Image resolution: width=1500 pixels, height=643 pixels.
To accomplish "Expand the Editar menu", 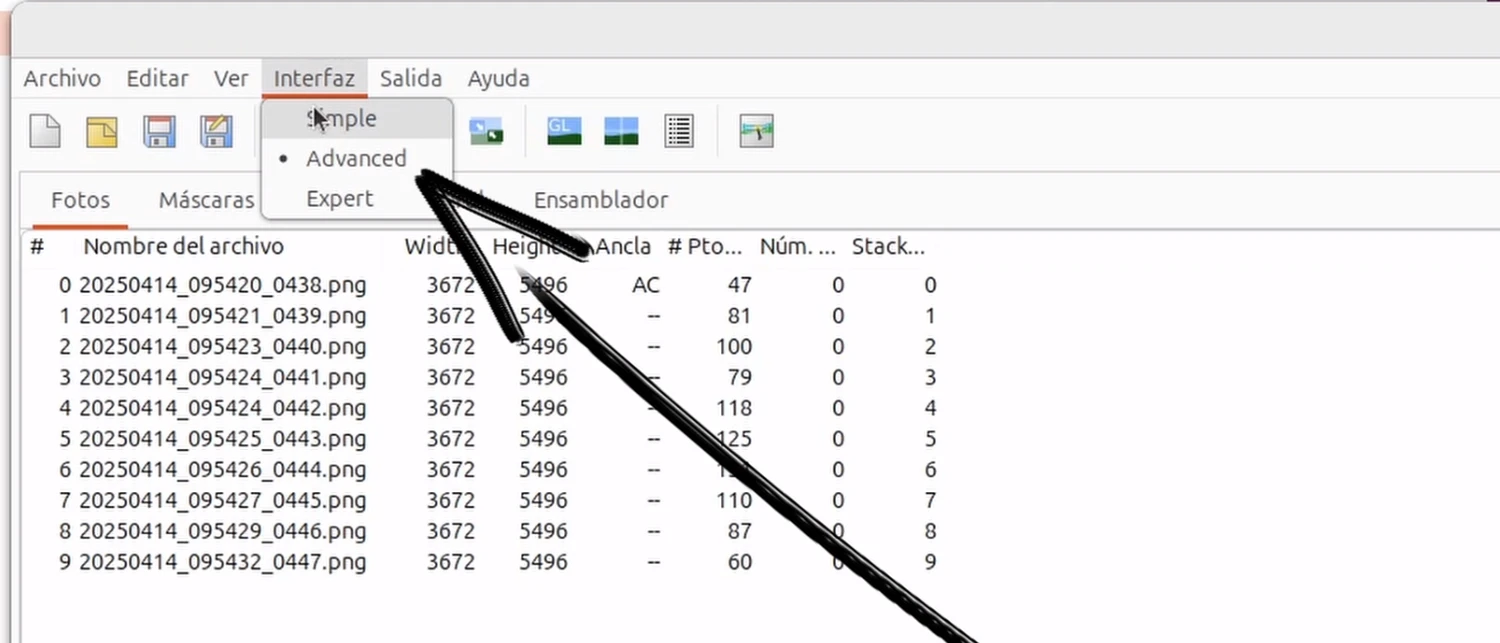I will coord(157,79).
